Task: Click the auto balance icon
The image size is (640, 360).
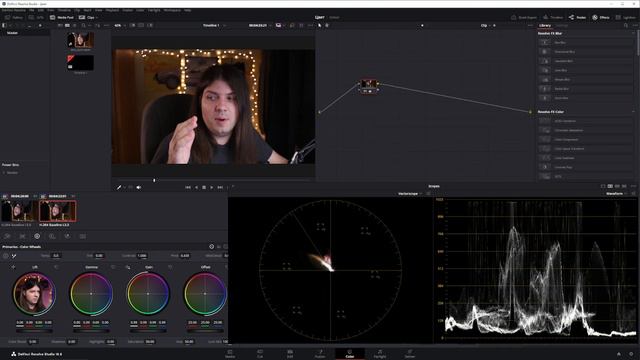Action: [6, 256]
